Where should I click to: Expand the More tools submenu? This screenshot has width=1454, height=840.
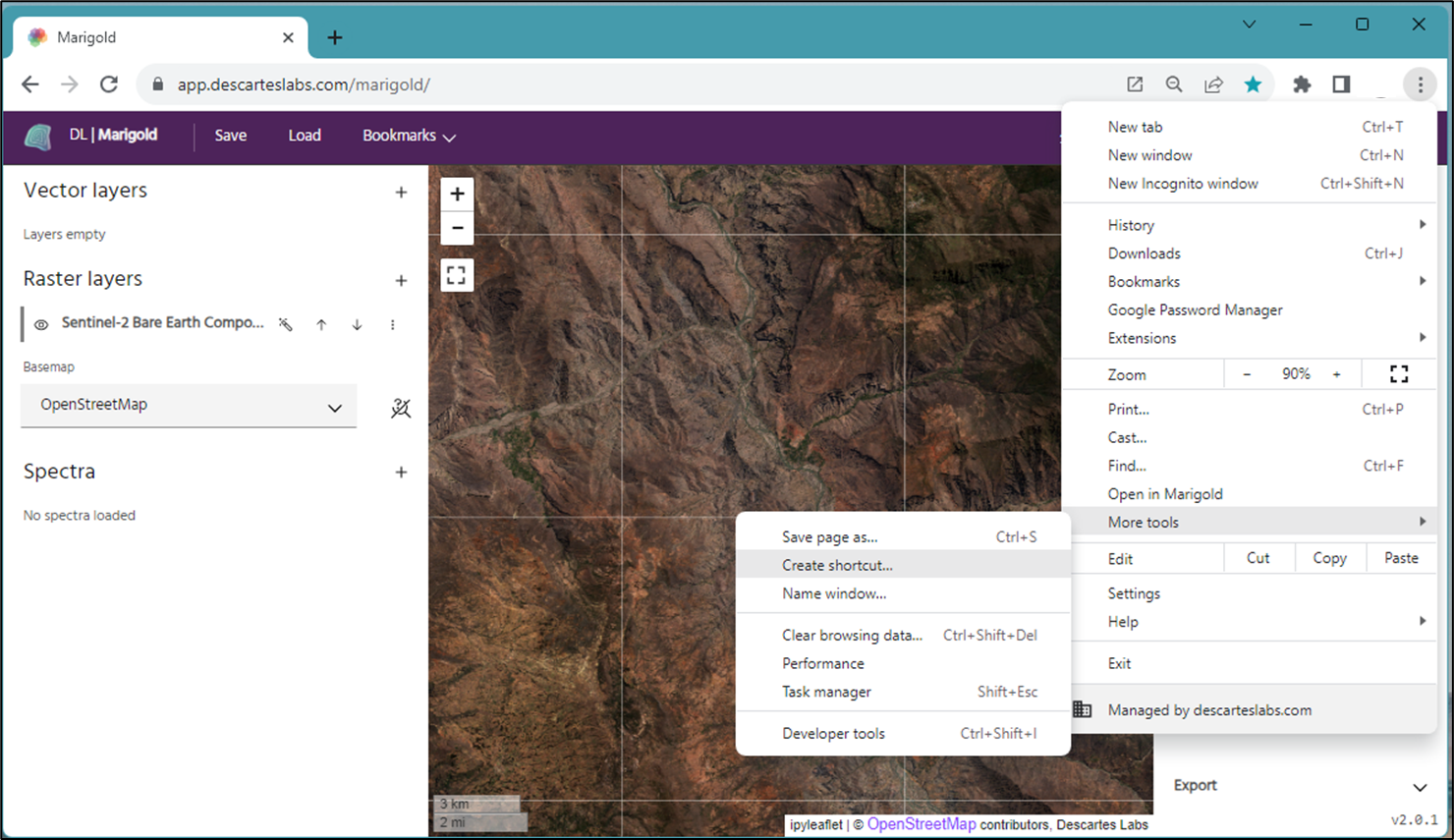(x=1250, y=523)
